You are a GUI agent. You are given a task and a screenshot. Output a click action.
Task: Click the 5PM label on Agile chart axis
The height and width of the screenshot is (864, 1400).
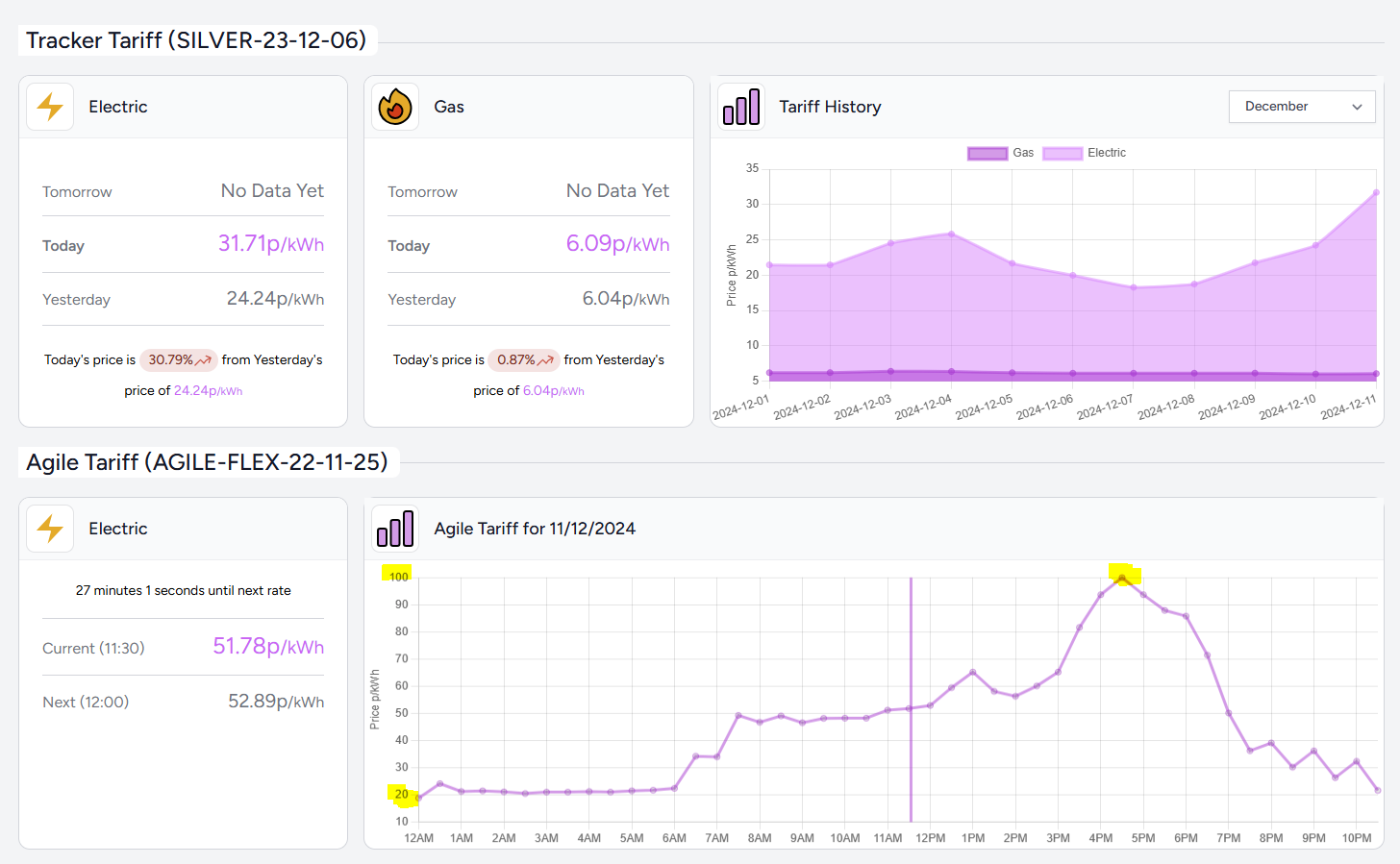[x=1143, y=838]
